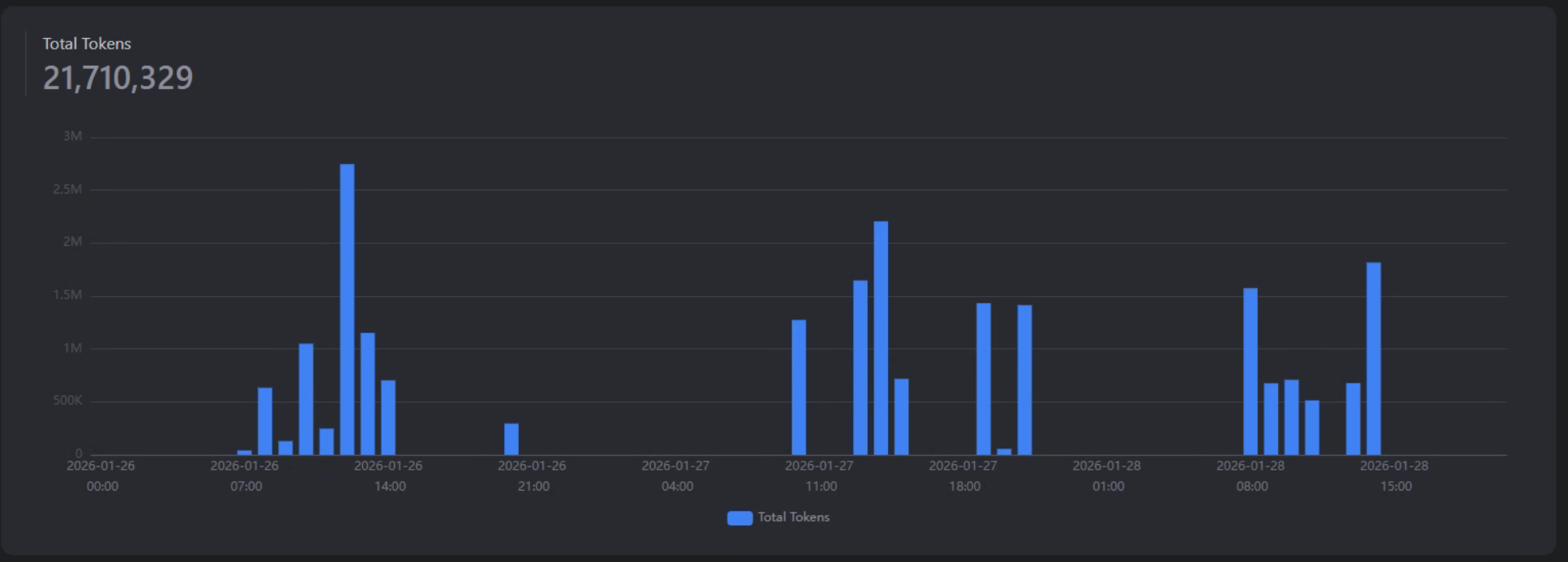Click the 2026-01-27 19:00 bar near 1.43M
This screenshot has width=1568, height=562.
coord(984,379)
